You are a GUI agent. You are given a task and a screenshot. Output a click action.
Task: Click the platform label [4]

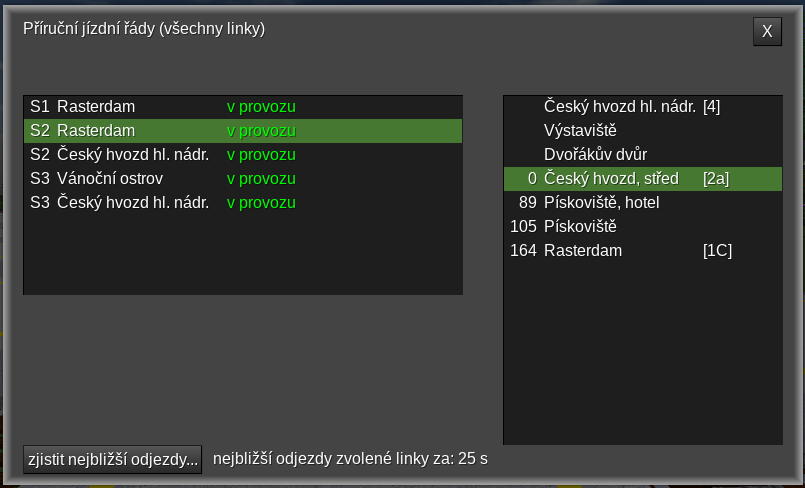[x=711, y=106]
